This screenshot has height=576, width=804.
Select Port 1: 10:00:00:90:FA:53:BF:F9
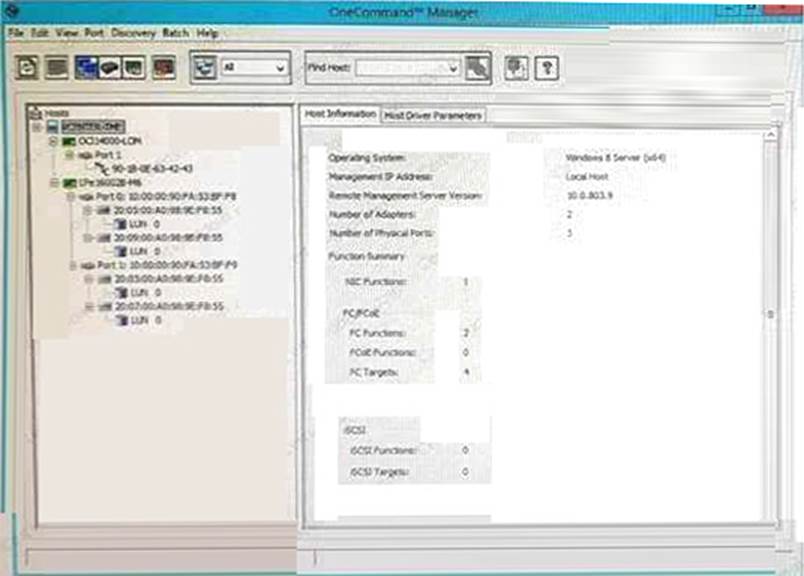[x=167, y=266]
